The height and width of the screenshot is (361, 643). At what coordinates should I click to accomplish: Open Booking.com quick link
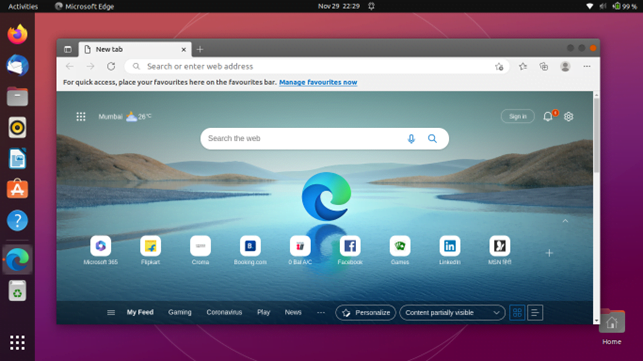250,250
